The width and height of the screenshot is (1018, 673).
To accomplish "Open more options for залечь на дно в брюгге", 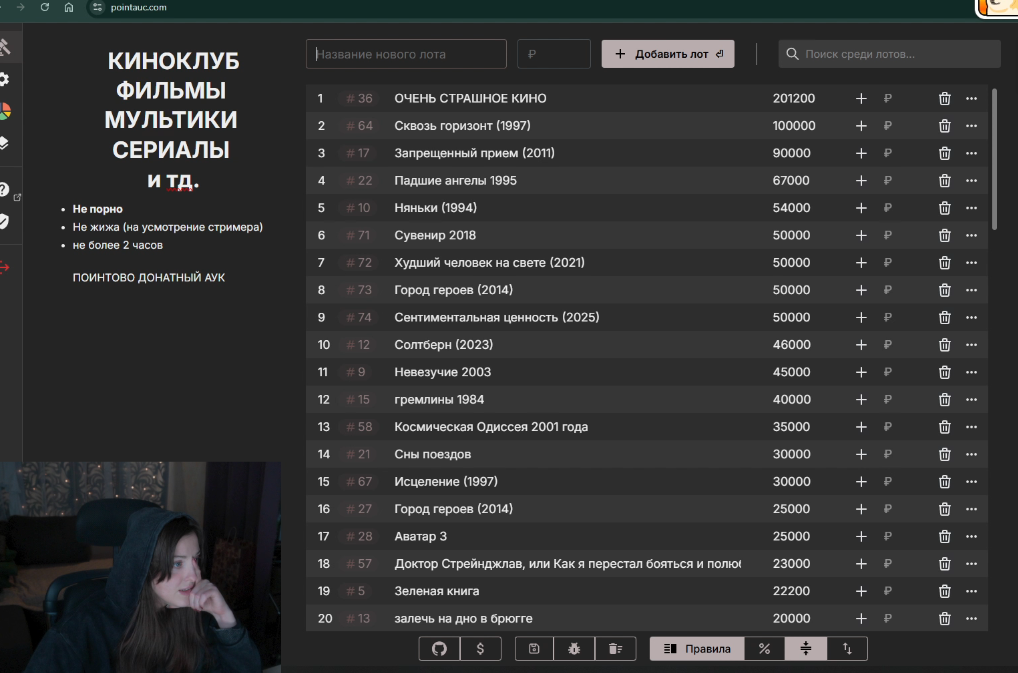I will click(x=971, y=618).
